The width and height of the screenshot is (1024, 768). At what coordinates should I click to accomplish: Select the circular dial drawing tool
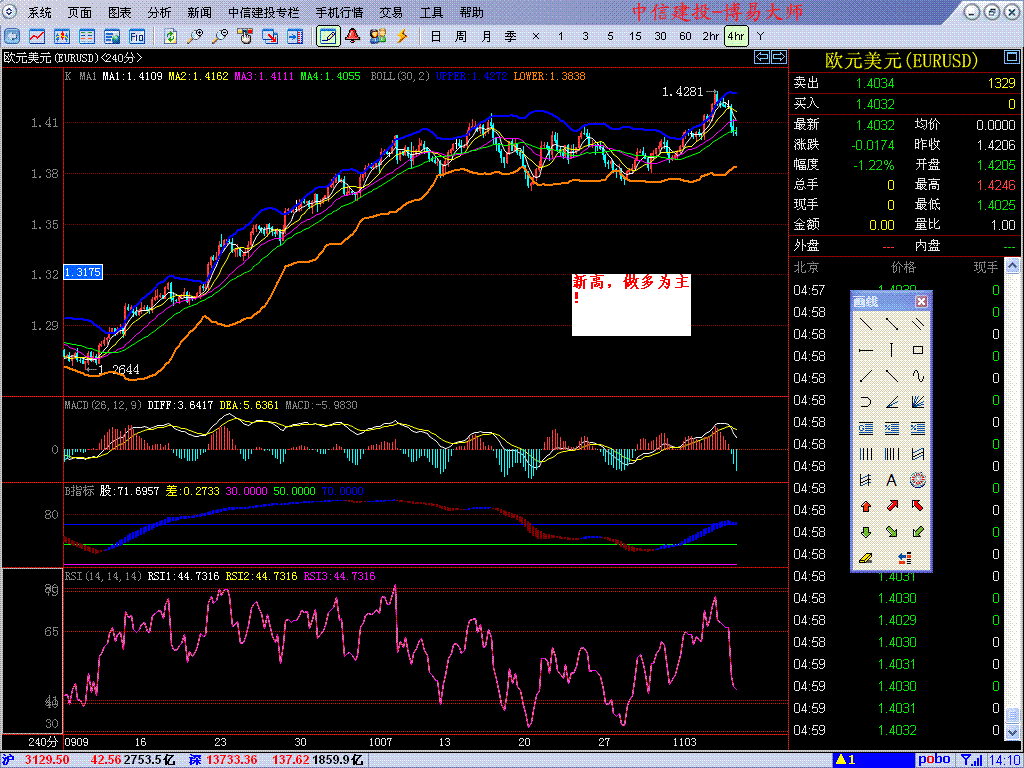point(918,481)
